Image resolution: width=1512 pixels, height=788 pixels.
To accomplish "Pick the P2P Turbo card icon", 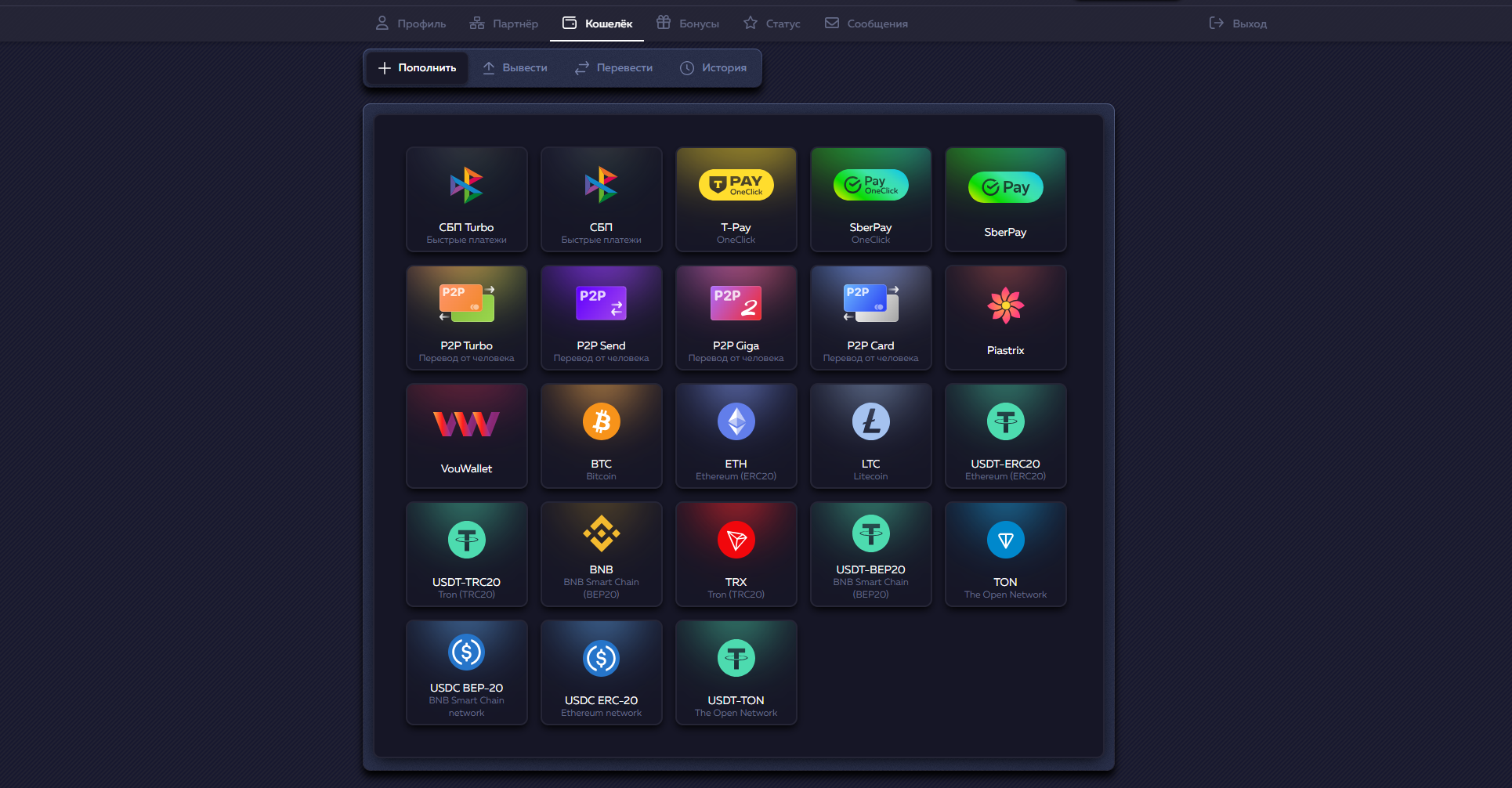I will click(x=467, y=303).
